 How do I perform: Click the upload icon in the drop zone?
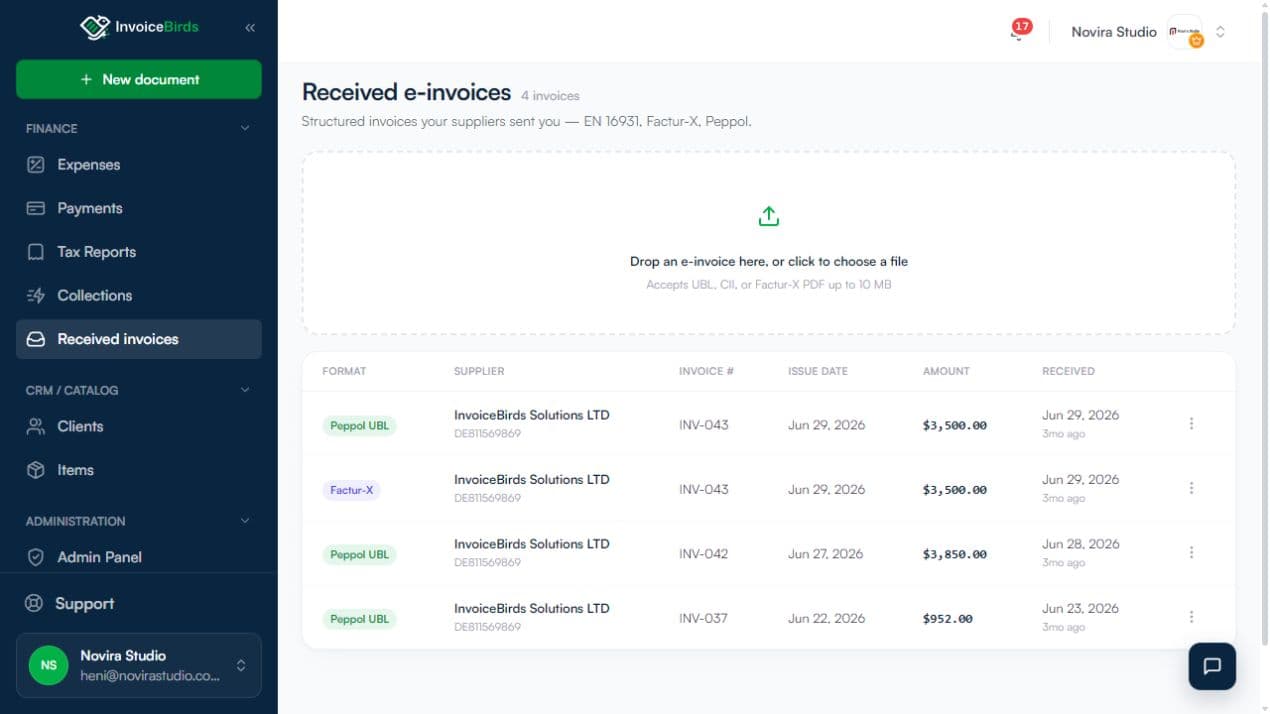(x=768, y=216)
